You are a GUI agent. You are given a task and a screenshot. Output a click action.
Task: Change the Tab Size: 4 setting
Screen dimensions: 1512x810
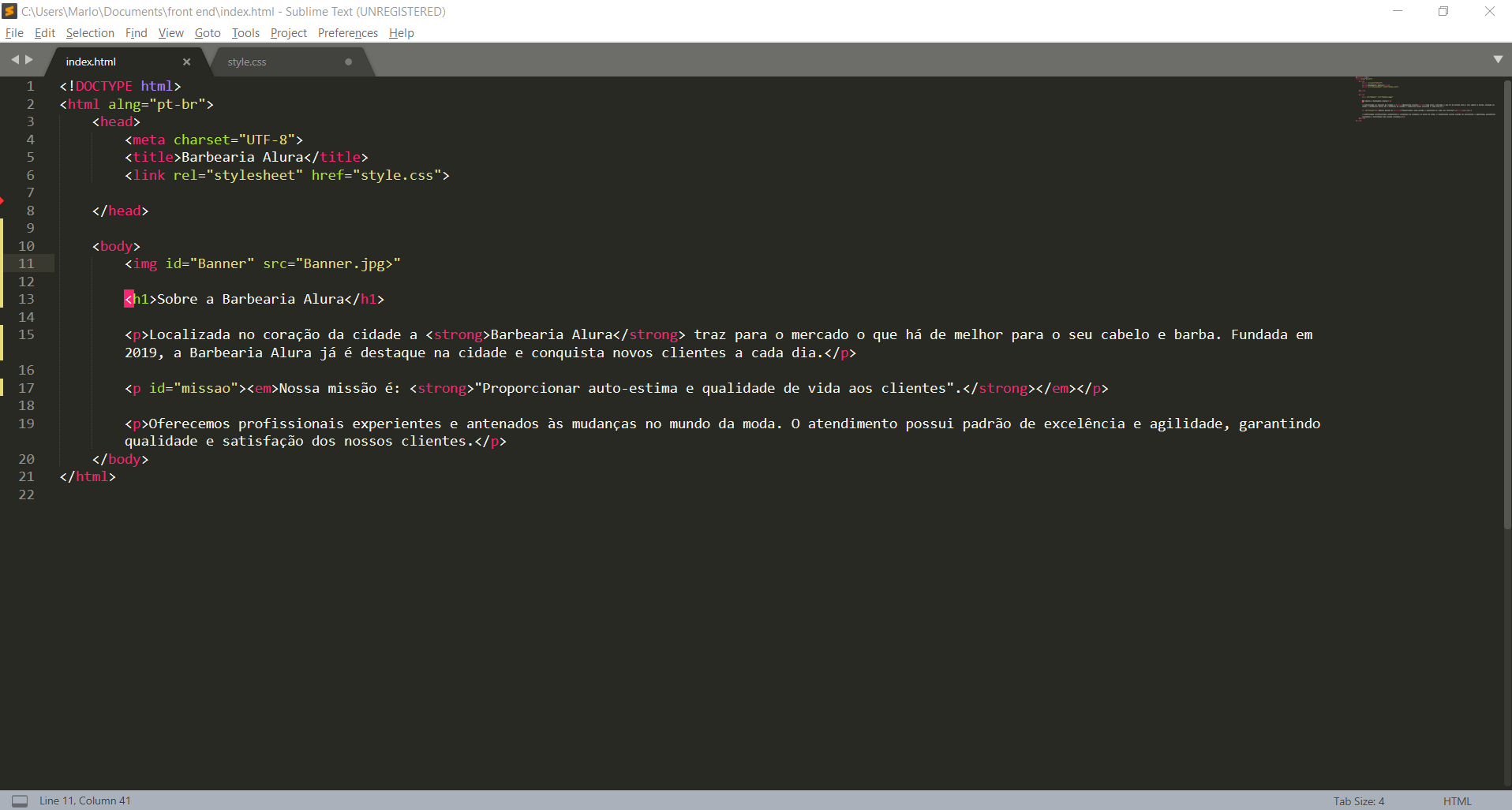(1359, 801)
